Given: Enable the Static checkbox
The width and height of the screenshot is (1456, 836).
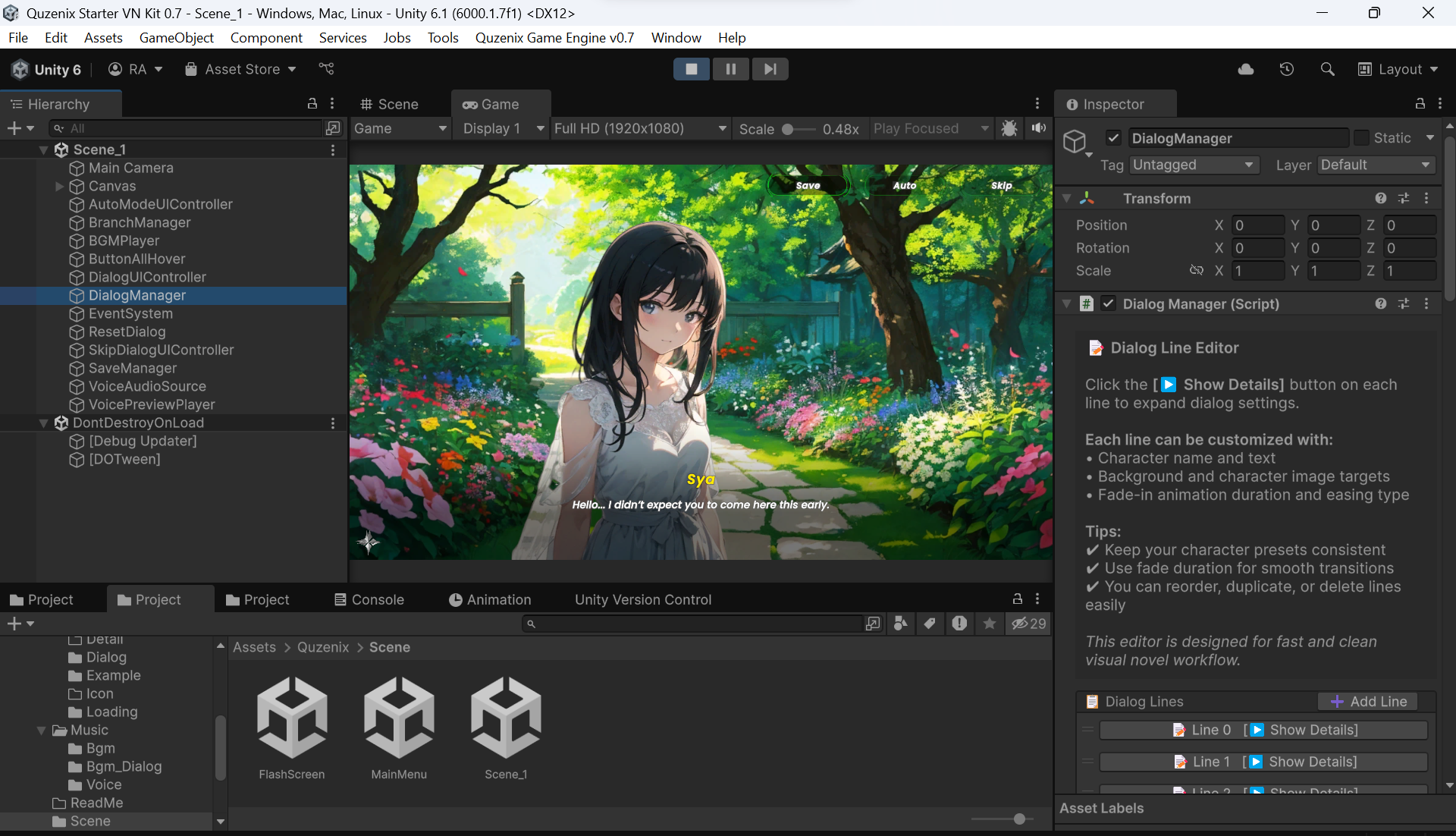Looking at the screenshot, I should tap(1361, 137).
